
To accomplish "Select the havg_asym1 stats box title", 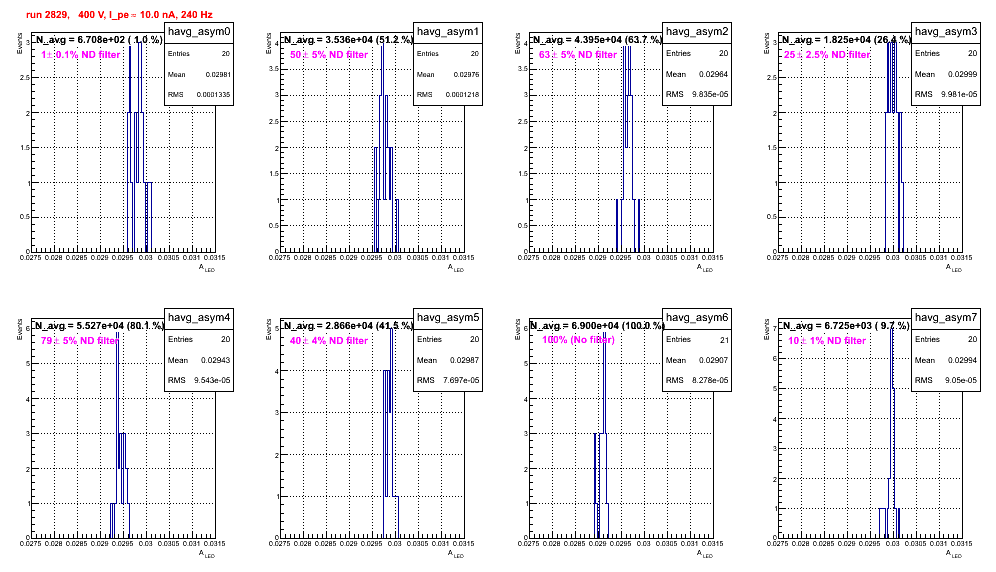I will click(448, 32).
